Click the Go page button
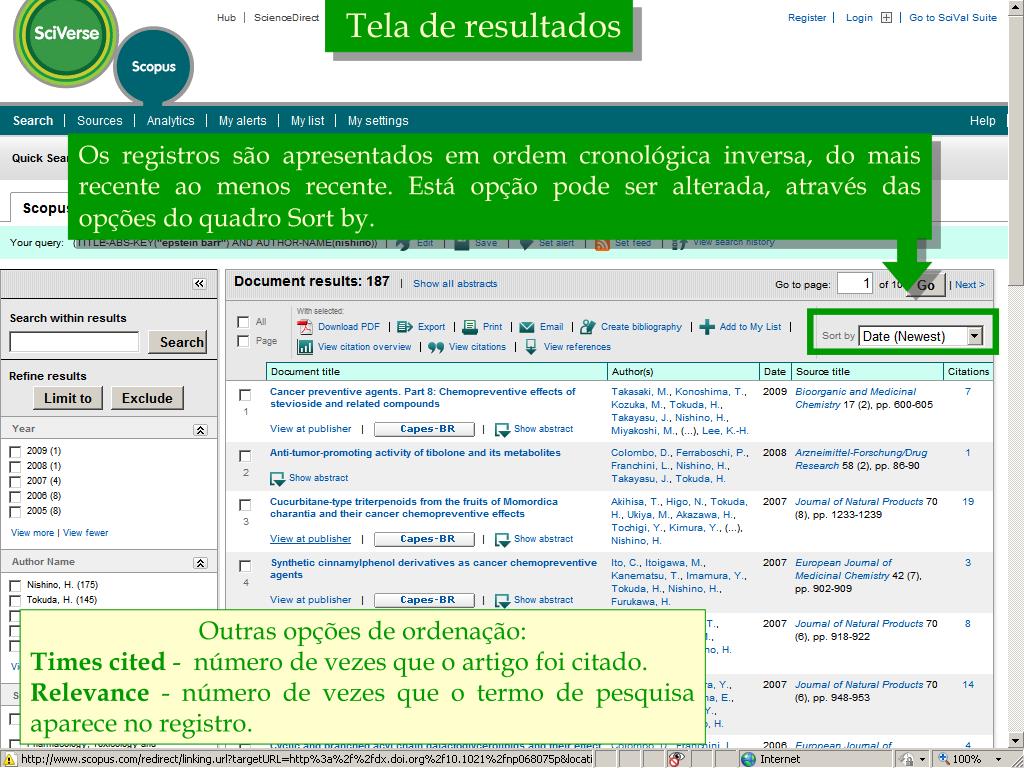1024x768 pixels. pyautogui.click(x=925, y=285)
